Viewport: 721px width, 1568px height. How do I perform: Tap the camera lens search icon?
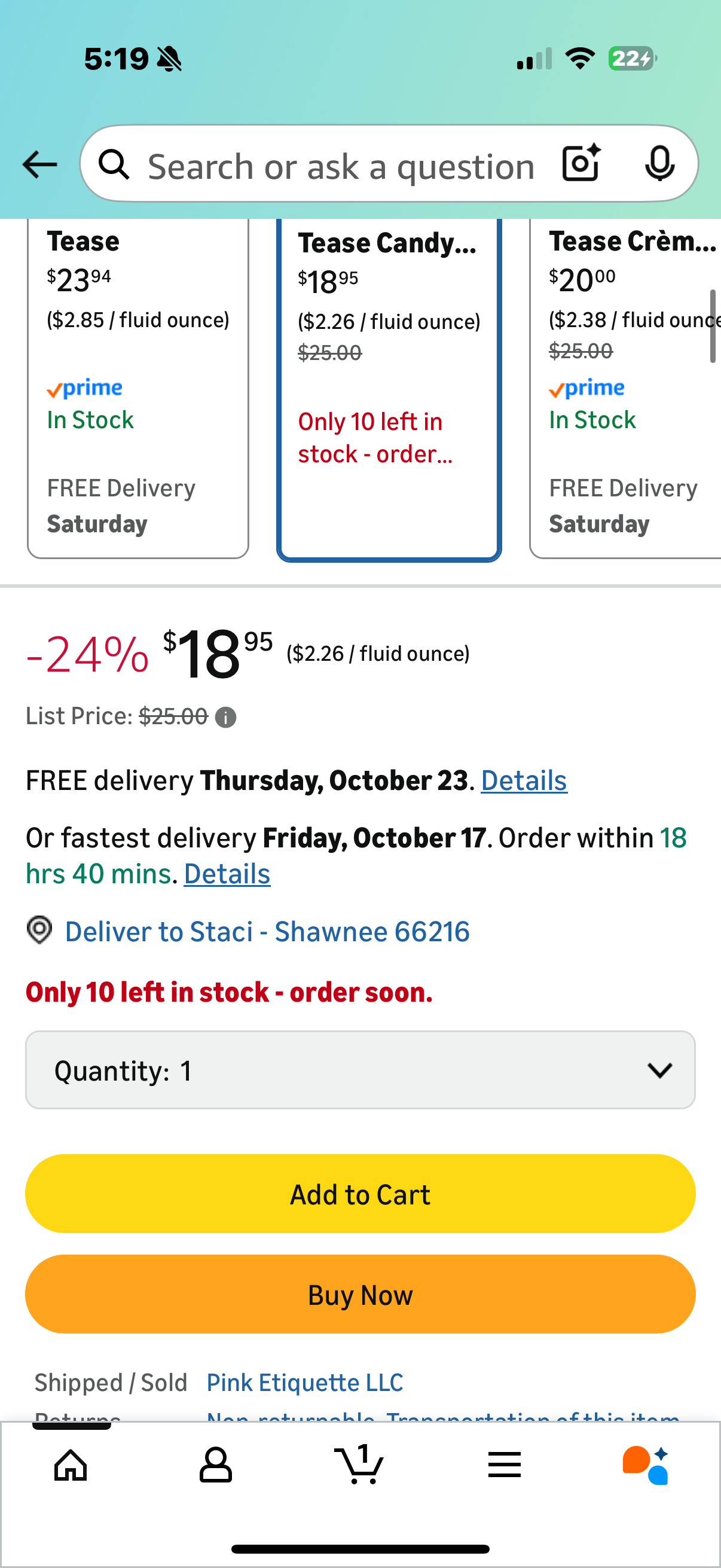click(581, 164)
